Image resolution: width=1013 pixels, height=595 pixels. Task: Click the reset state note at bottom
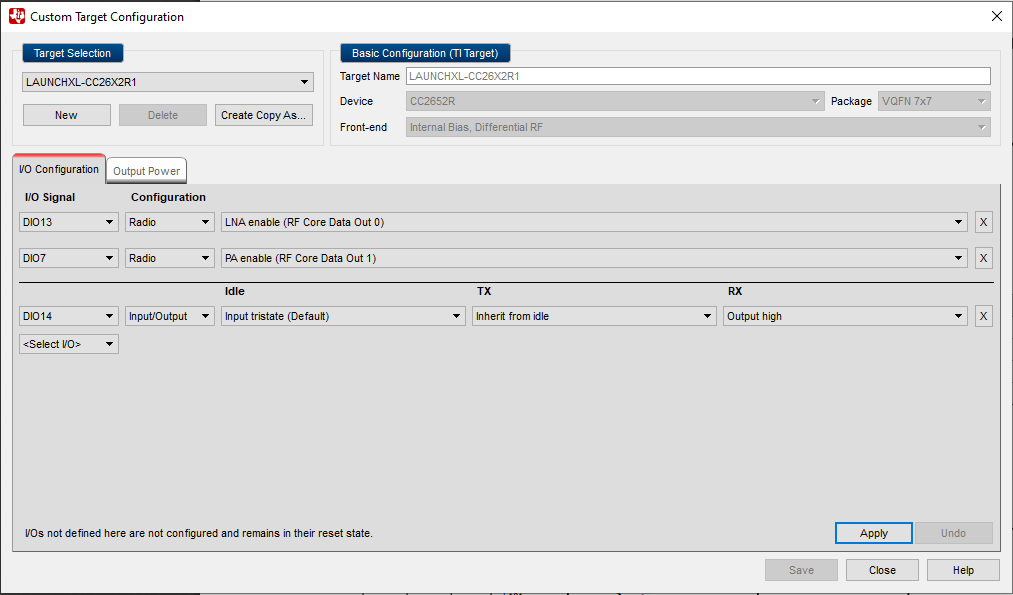pos(199,534)
